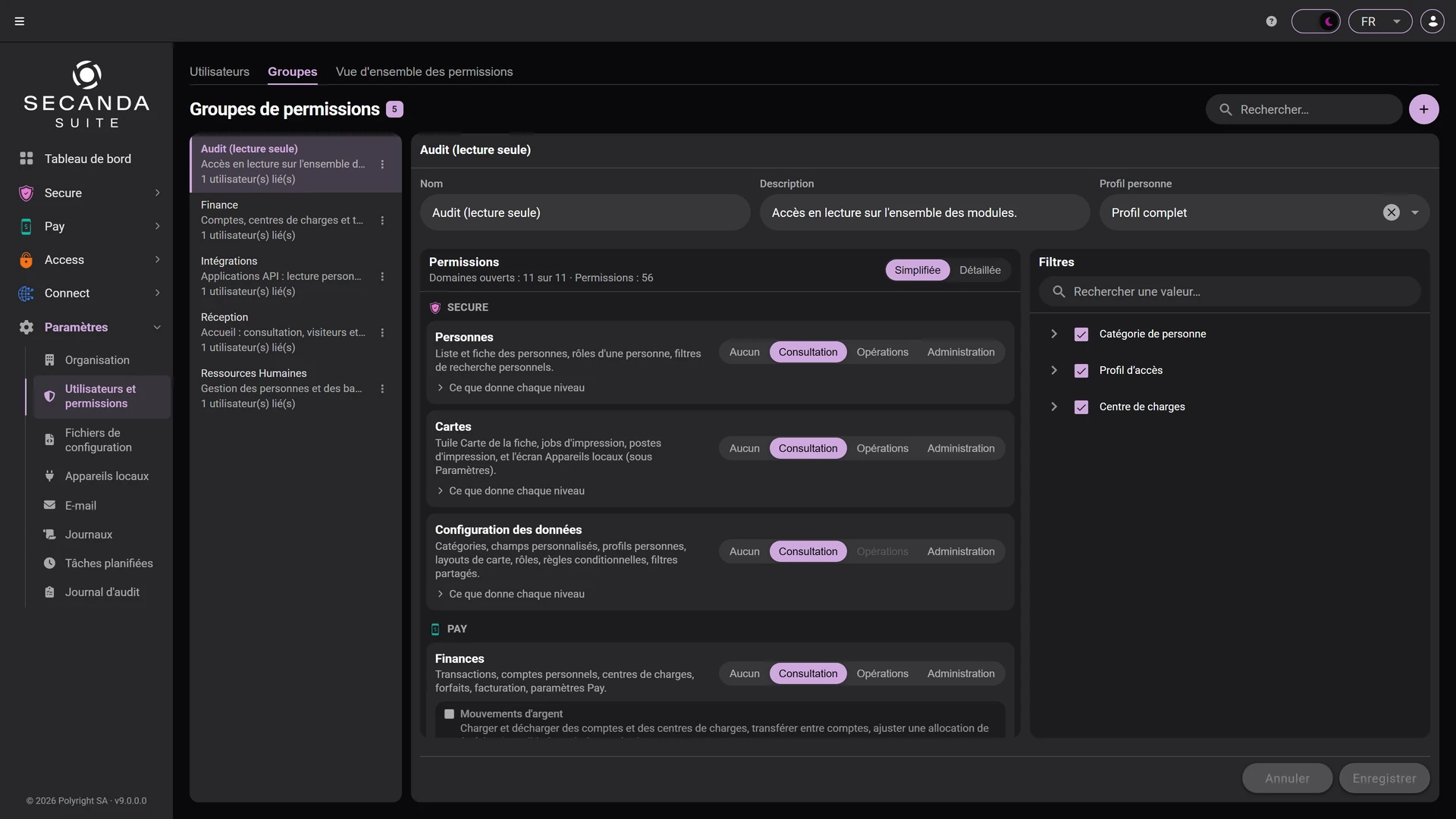Click the help question mark icon
This screenshot has height=819, width=1456.
pyautogui.click(x=1272, y=21)
